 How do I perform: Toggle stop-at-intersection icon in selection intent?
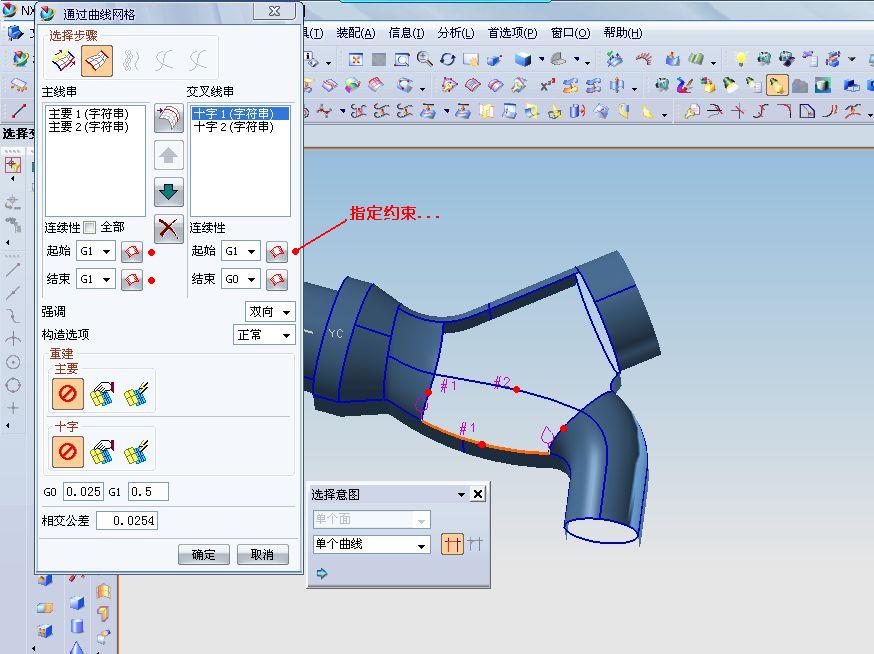click(452, 544)
